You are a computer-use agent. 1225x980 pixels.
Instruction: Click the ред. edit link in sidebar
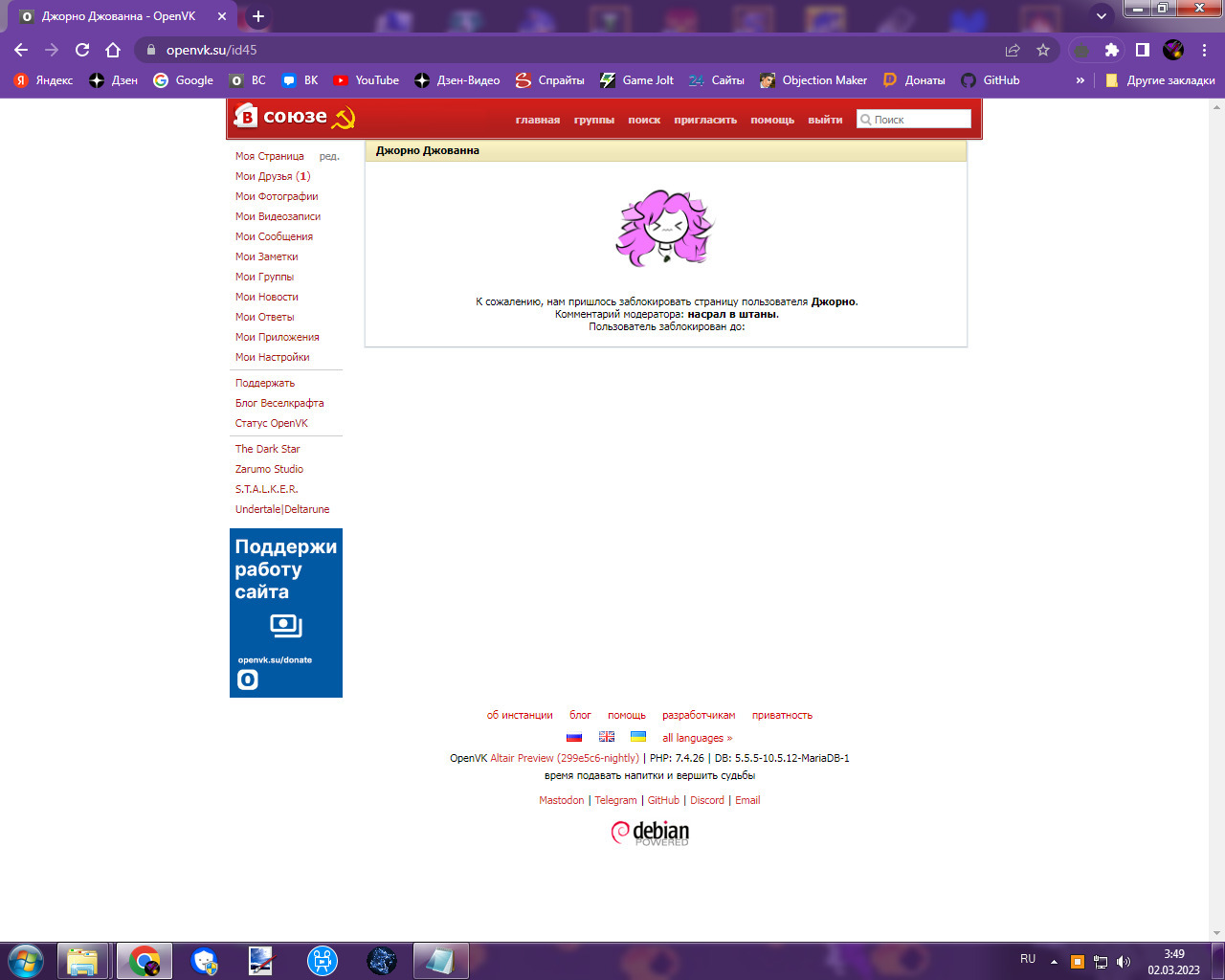(329, 156)
